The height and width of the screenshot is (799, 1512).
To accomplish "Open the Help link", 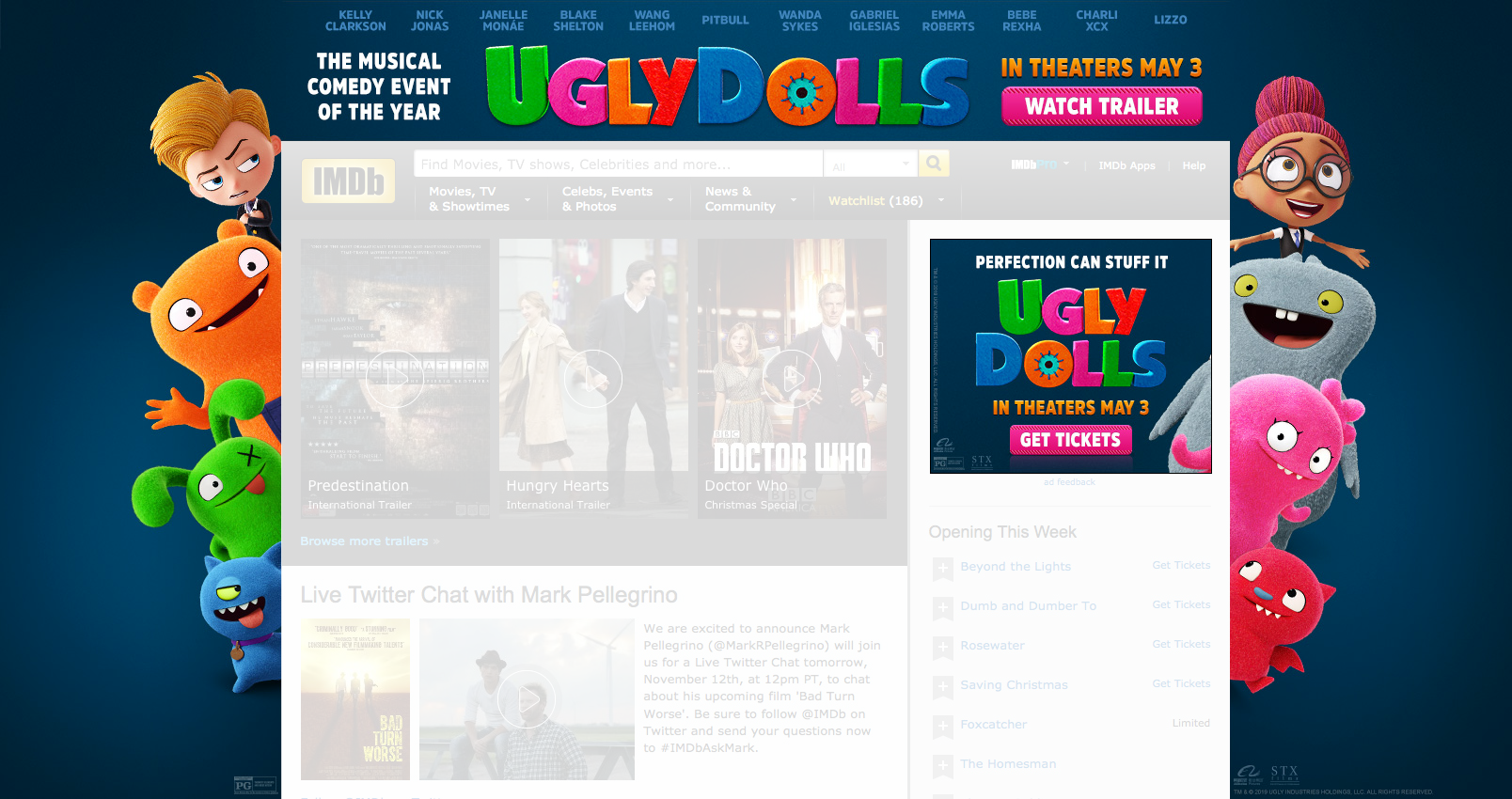I will 1193,165.
